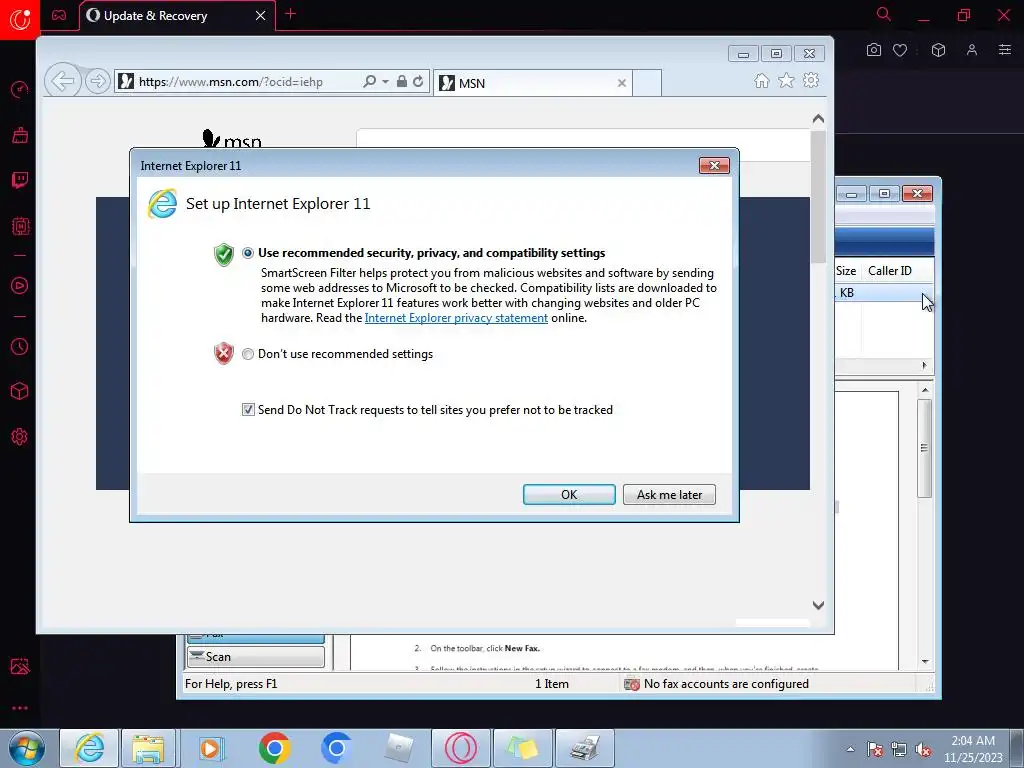Click the muted volume tray icon
This screenshot has width=1024, height=768.
[923, 749]
